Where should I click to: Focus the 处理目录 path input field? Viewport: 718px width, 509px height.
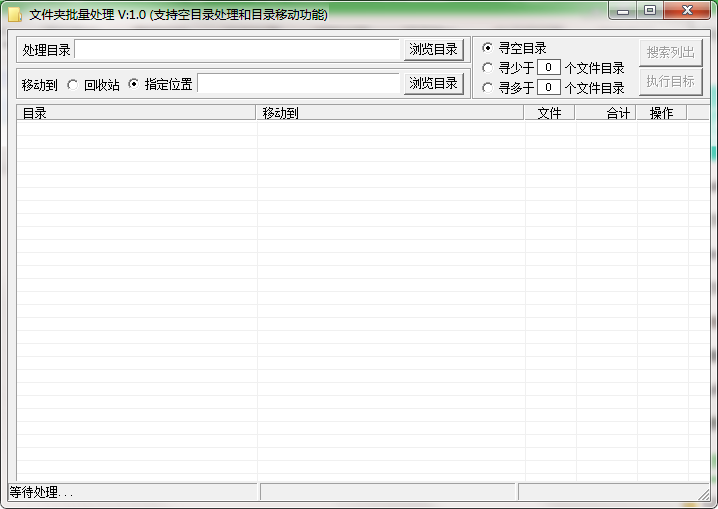coord(237,49)
